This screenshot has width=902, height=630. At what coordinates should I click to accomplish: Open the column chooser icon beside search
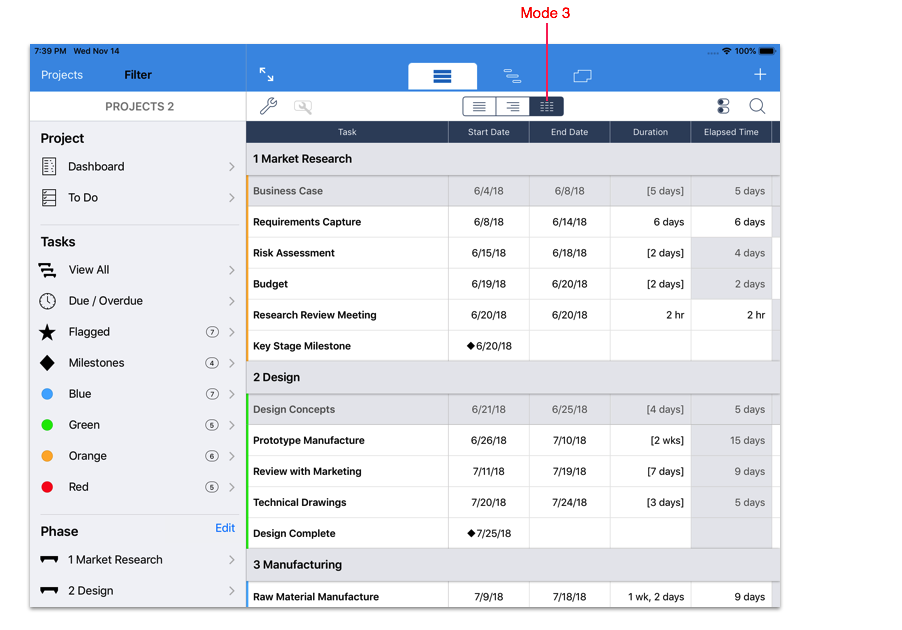[x=723, y=107]
